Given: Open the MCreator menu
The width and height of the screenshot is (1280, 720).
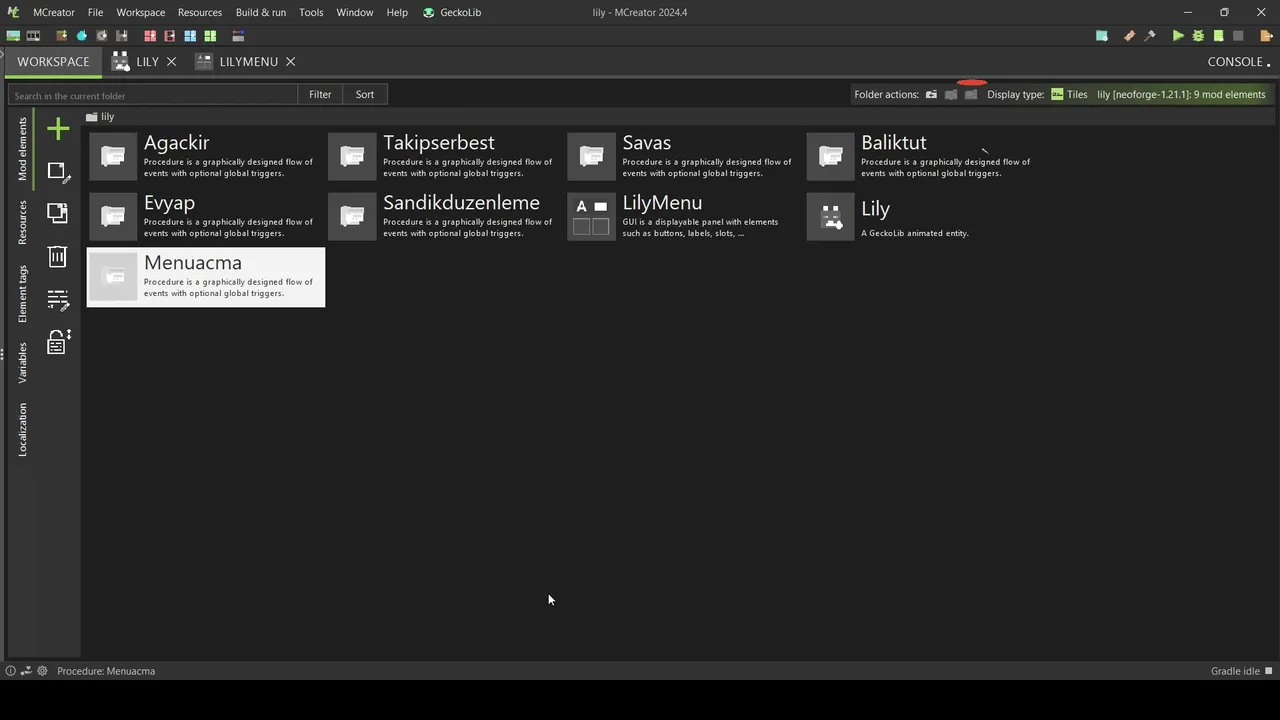Looking at the screenshot, I should pos(54,12).
